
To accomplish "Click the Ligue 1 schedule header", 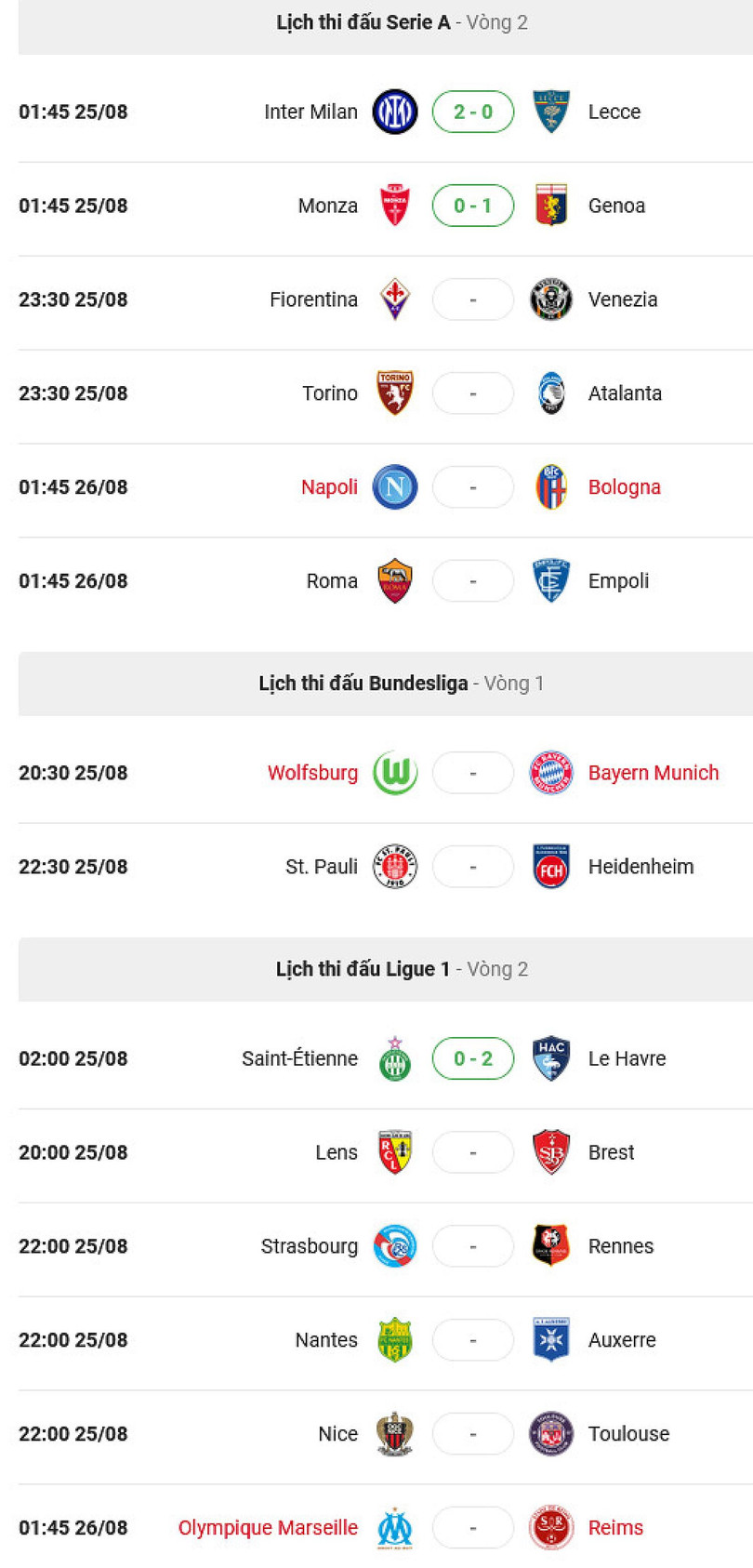I will point(402,969).
